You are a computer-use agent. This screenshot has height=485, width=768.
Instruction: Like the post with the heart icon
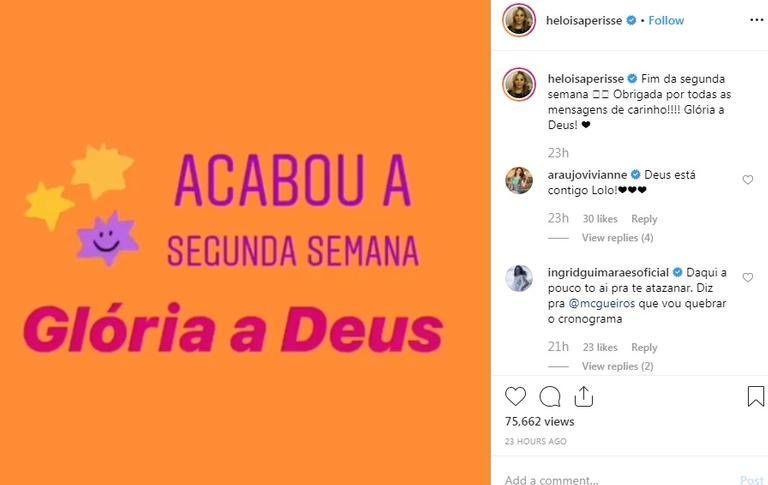[515, 396]
